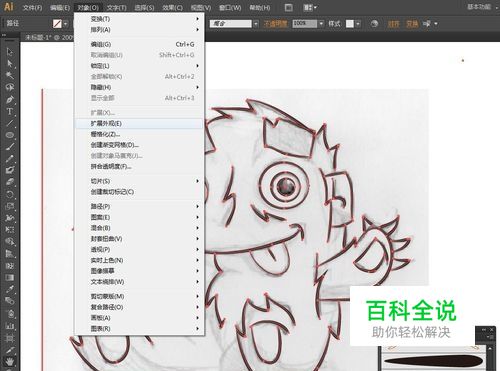Select the Symbol Sprayer tool
Image resolution: width=500 pixels, height=371 pixels.
(9, 313)
